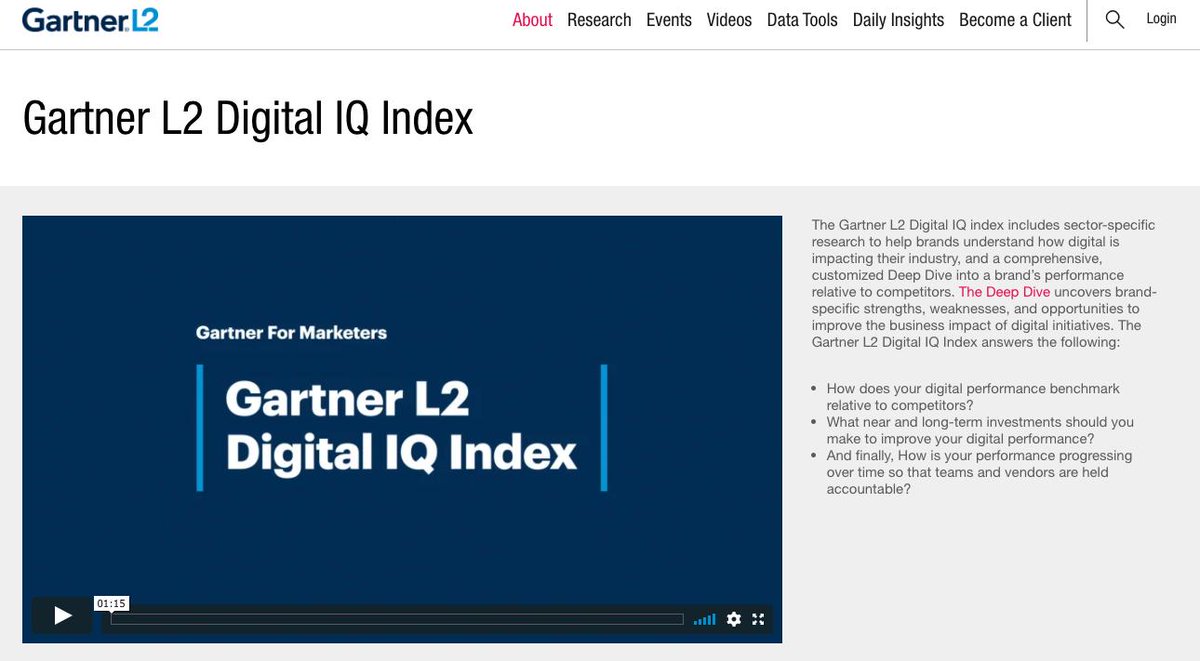Open the Data Tools menu item
Viewport: 1200px width, 661px height.
click(802, 20)
